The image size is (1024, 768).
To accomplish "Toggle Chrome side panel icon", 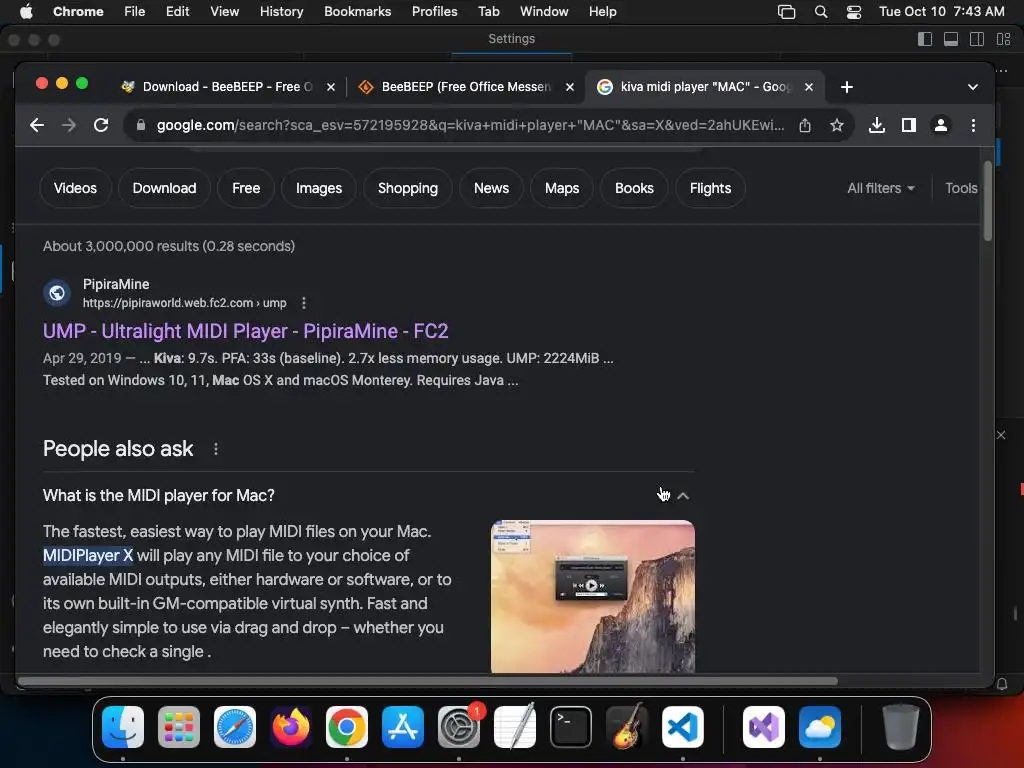I will pos(908,125).
